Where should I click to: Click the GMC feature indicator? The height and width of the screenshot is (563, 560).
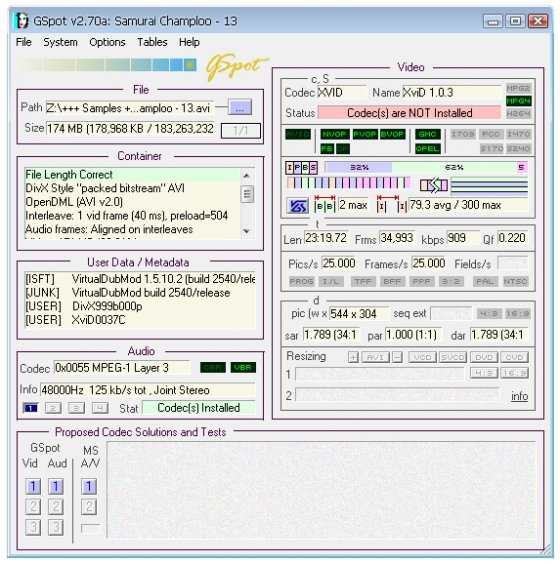428,134
